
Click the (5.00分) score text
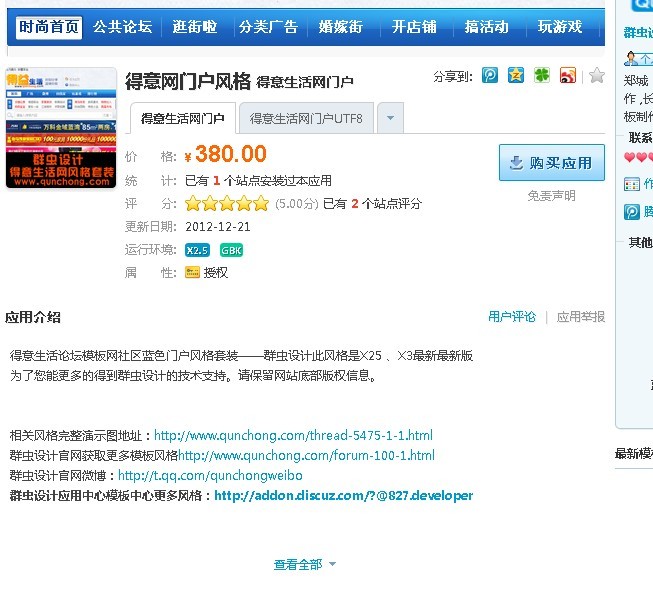297,204
